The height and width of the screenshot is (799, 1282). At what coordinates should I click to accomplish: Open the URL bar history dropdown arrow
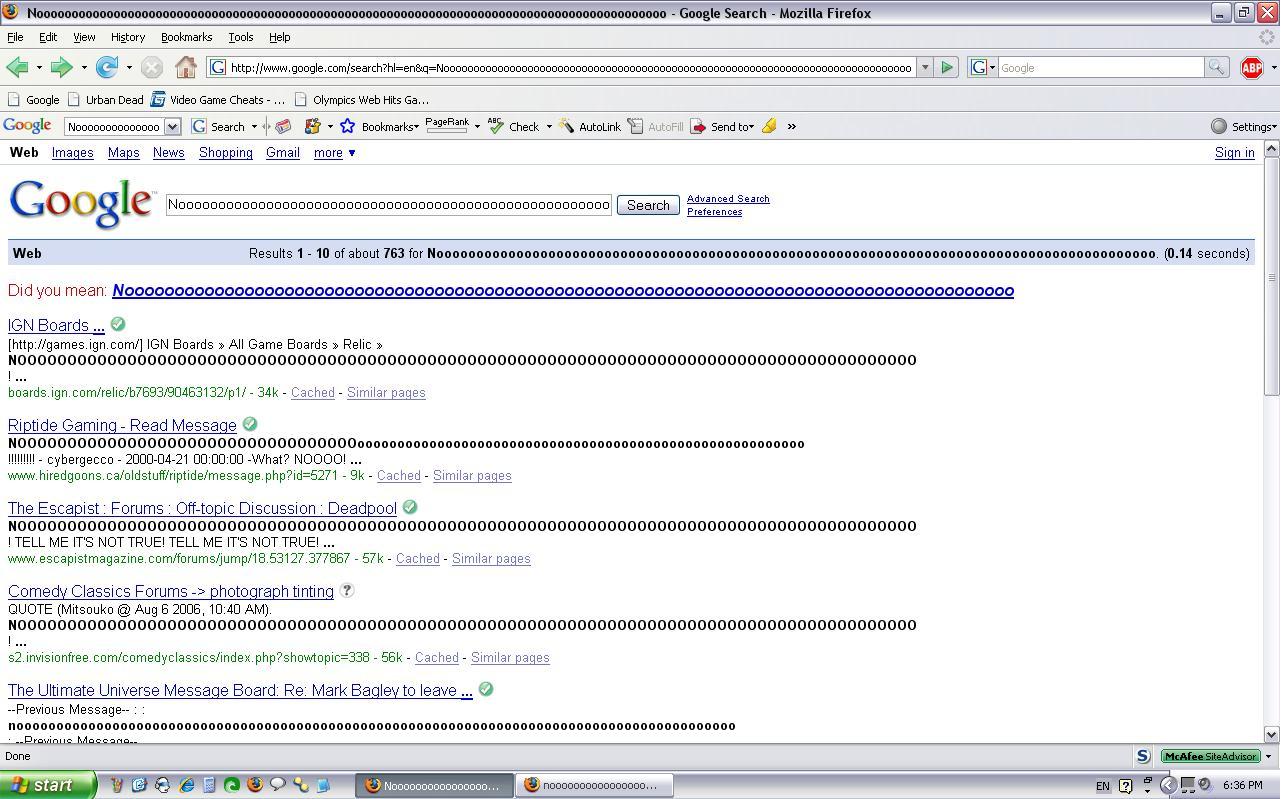[x=925, y=68]
